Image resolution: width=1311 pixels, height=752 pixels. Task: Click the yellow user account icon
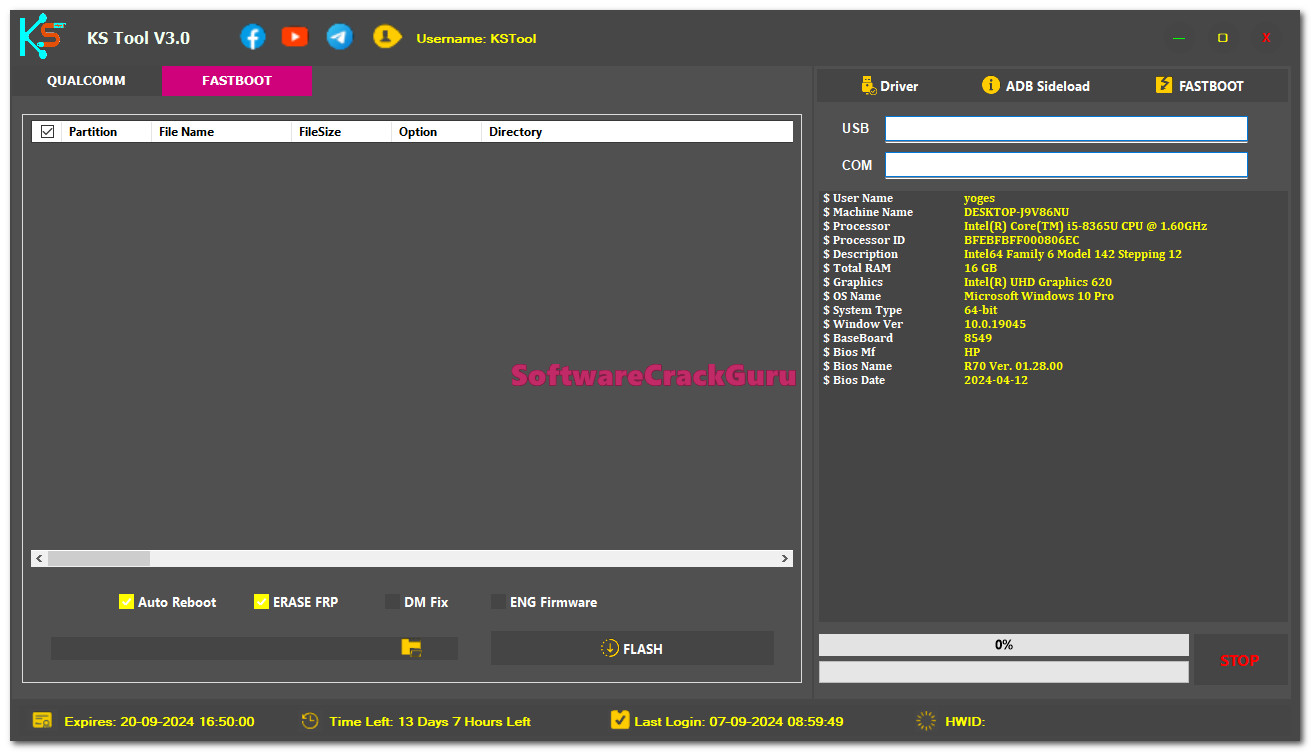click(387, 37)
